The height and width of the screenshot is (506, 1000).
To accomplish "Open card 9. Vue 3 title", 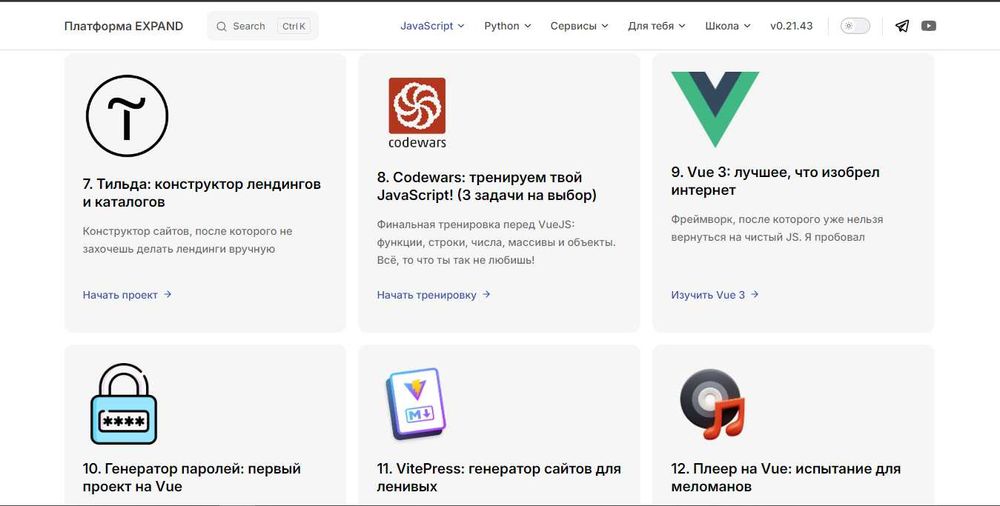I will (775, 181).
